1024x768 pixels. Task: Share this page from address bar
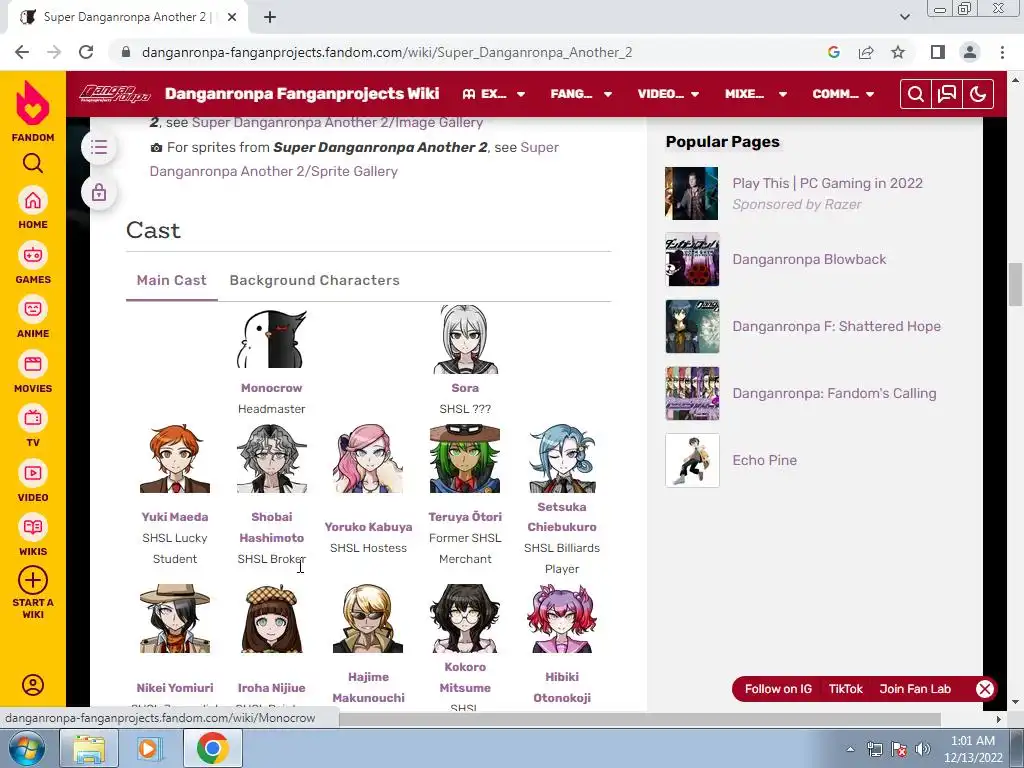point(866,52)
